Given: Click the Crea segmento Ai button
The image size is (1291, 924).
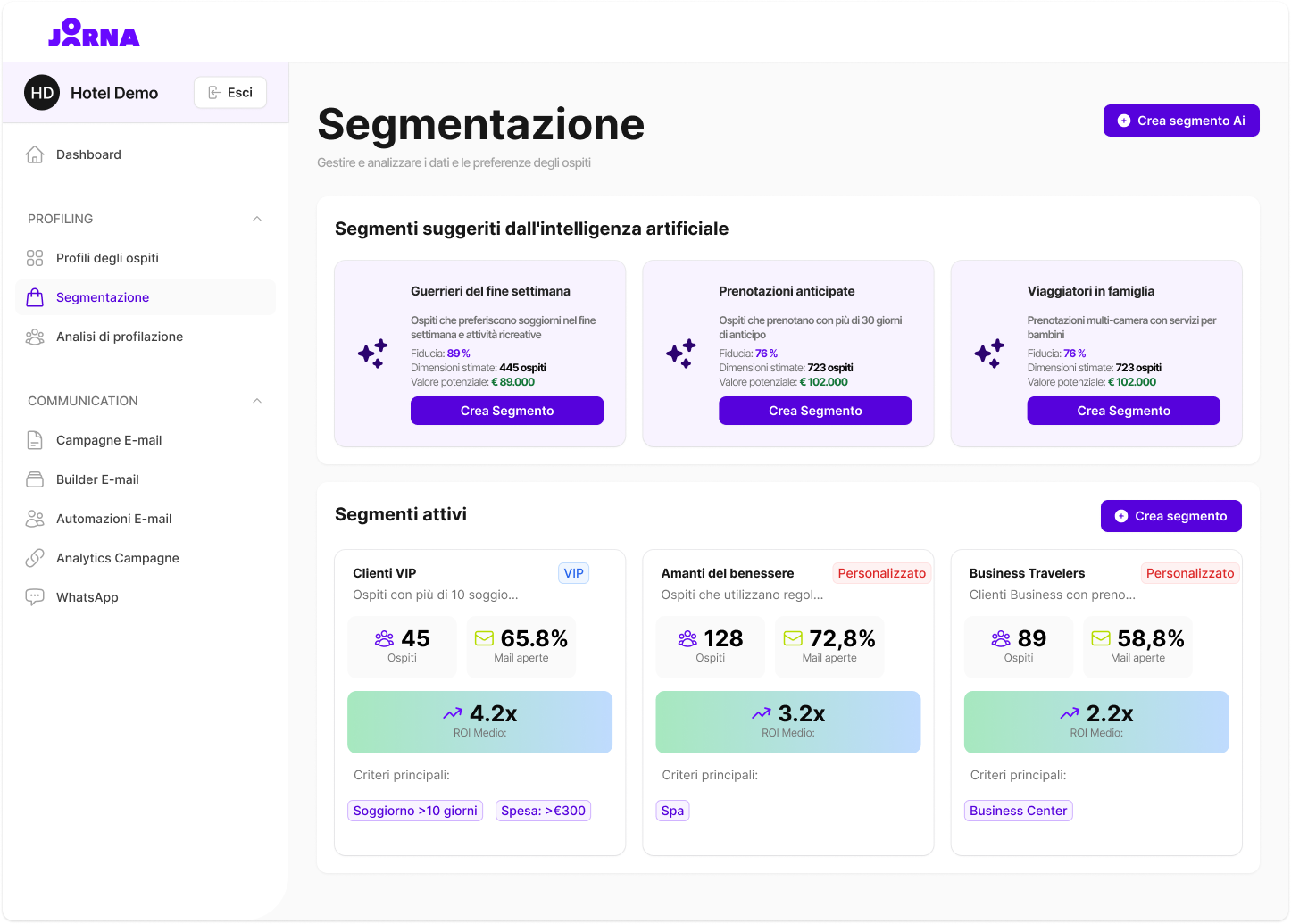Looking at the screenshot, I should coord(1180,121).
